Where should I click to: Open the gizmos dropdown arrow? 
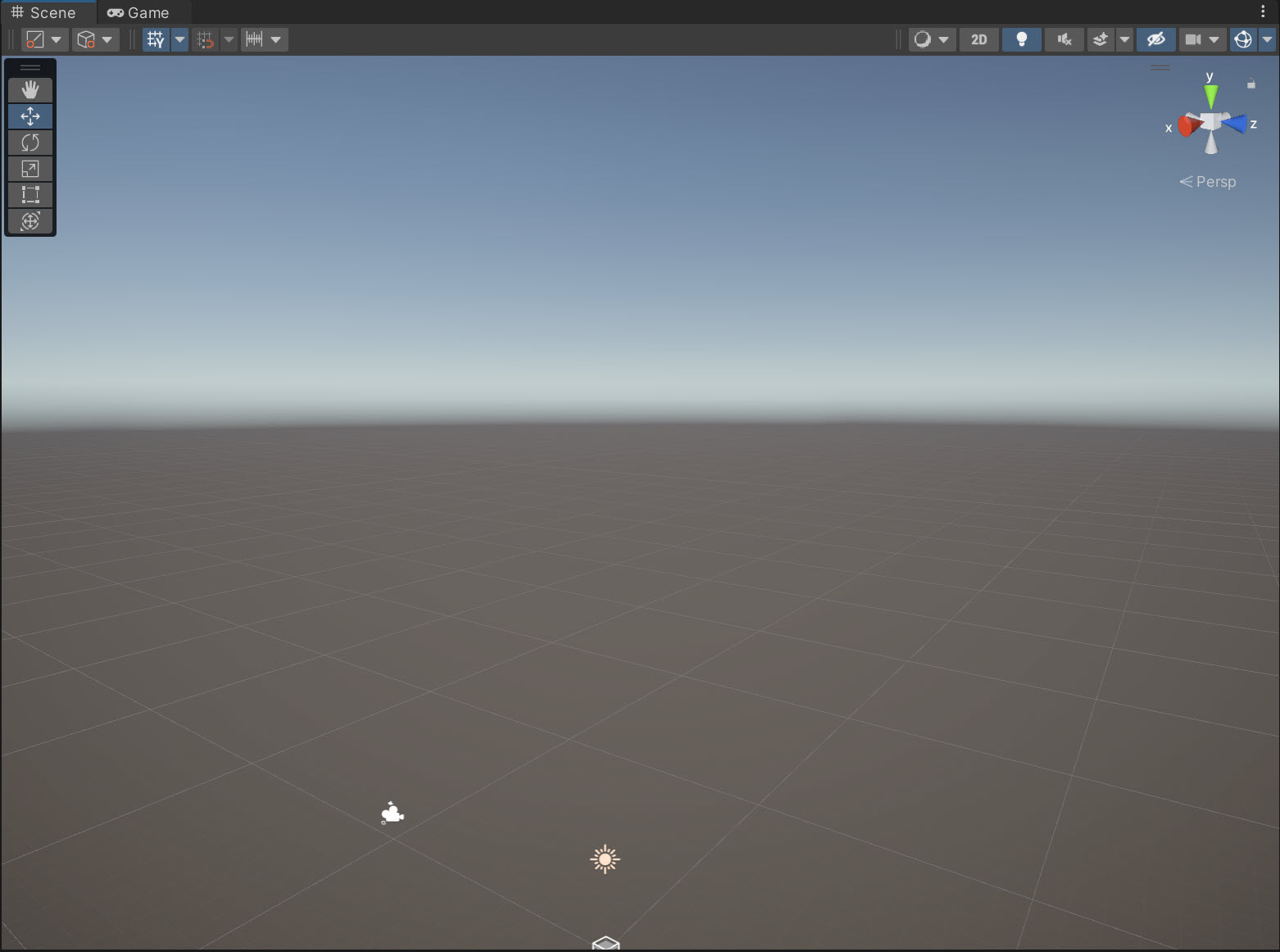pyautogui.click(x=1268, y=39)
